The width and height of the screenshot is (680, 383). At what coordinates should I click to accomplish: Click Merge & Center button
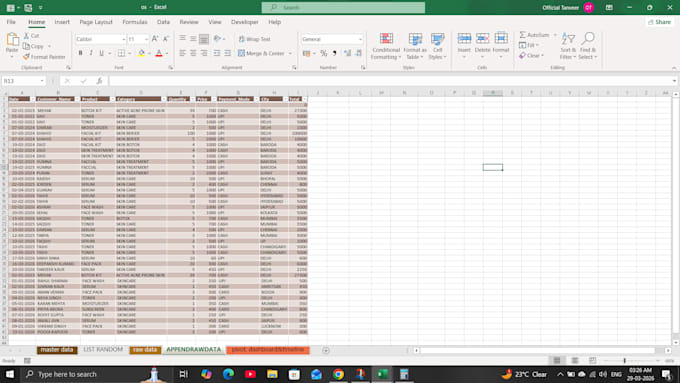pos(262,53)
